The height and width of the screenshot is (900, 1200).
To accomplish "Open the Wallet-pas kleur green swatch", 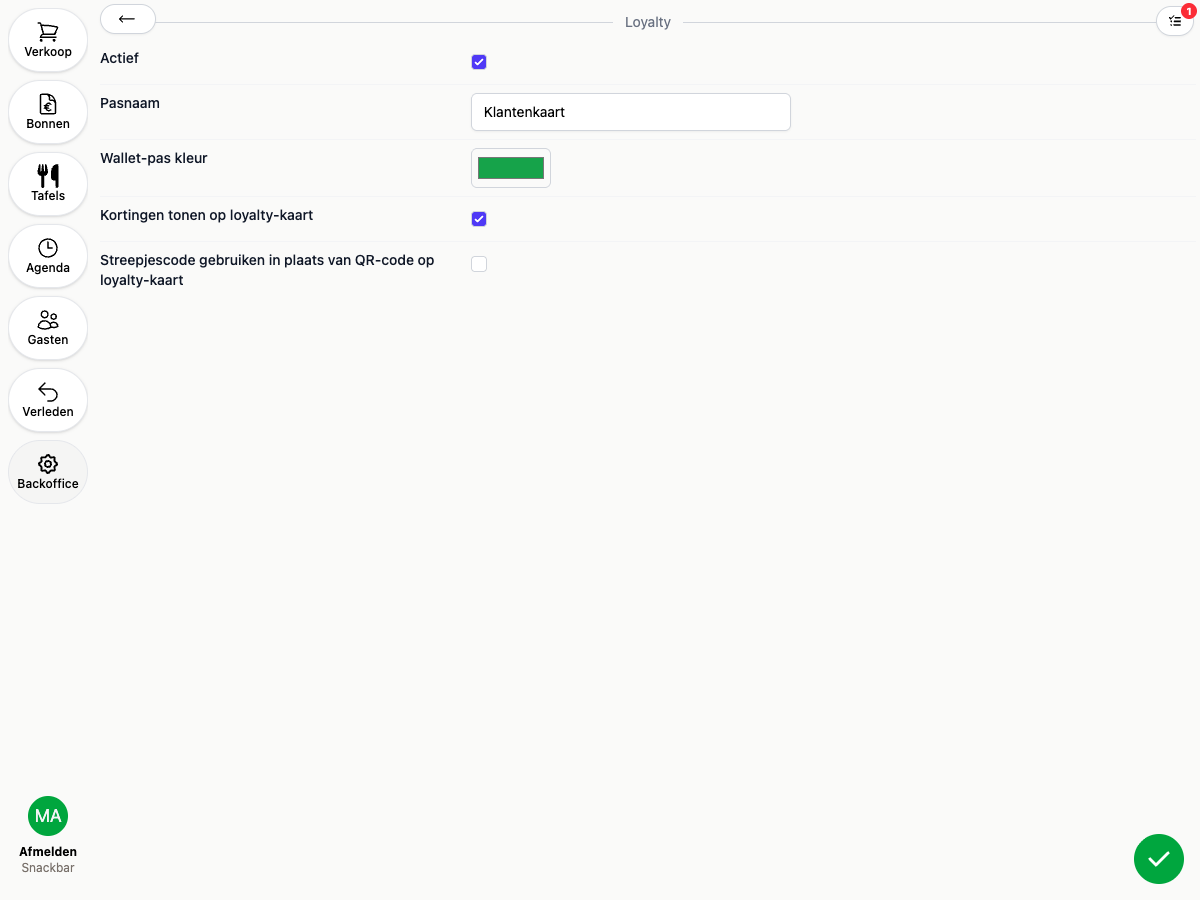I will (511, 168).
